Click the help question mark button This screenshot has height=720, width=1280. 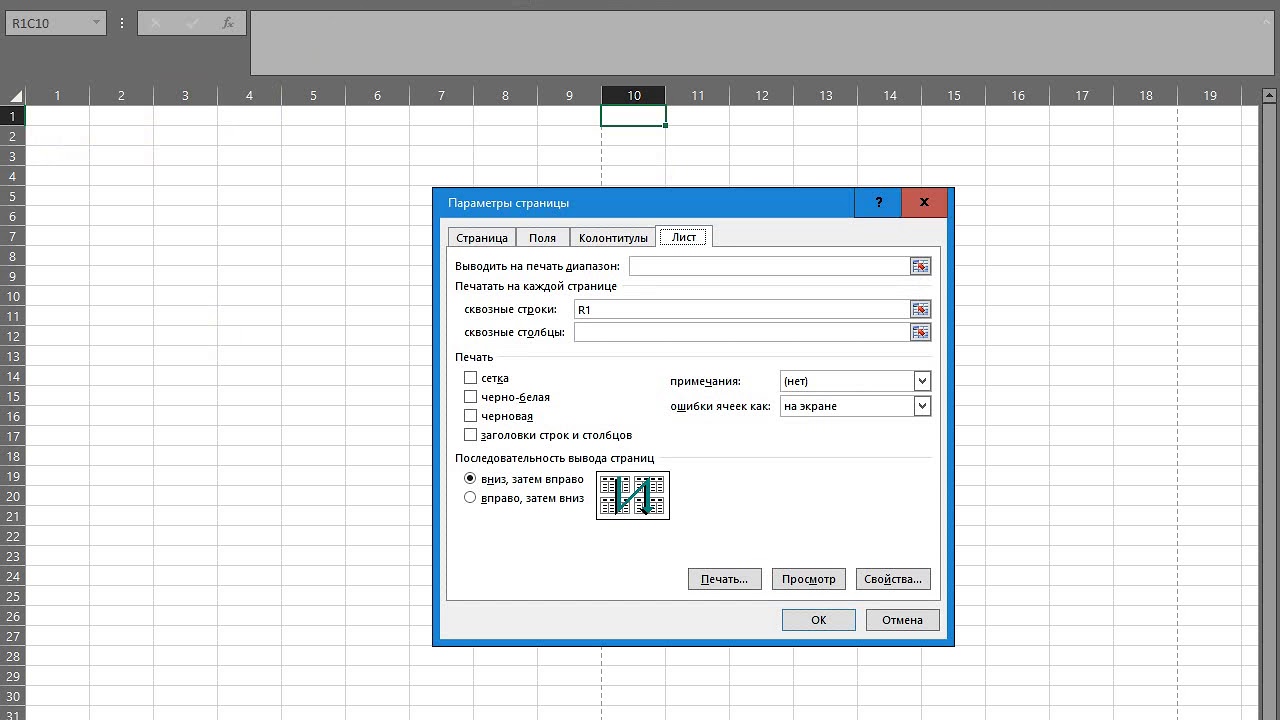[x=878, y=202]
